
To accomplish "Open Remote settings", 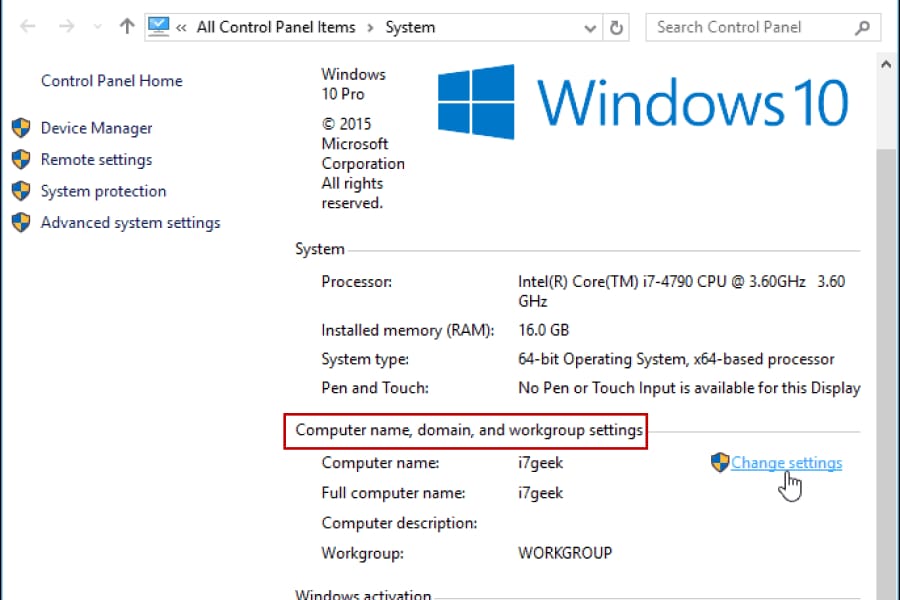I will (x=96, y=160).
